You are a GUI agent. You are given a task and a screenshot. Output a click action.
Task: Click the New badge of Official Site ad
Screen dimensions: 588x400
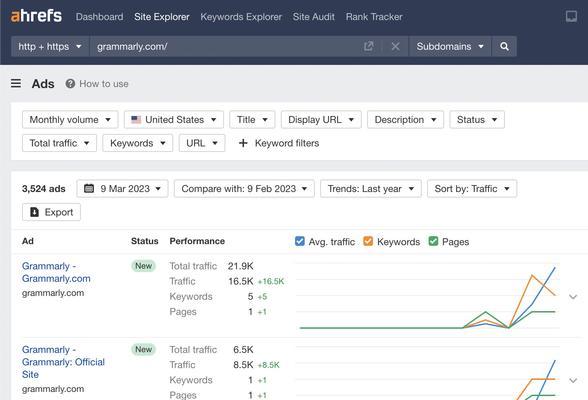(143, 349)
